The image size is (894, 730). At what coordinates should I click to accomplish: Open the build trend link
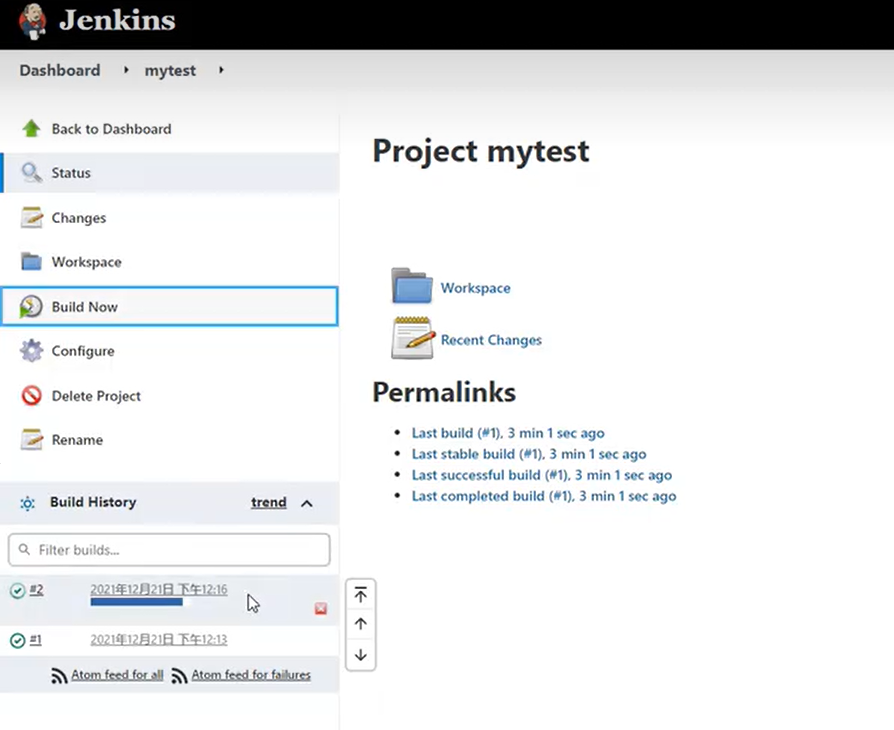[x=269, y=502]
